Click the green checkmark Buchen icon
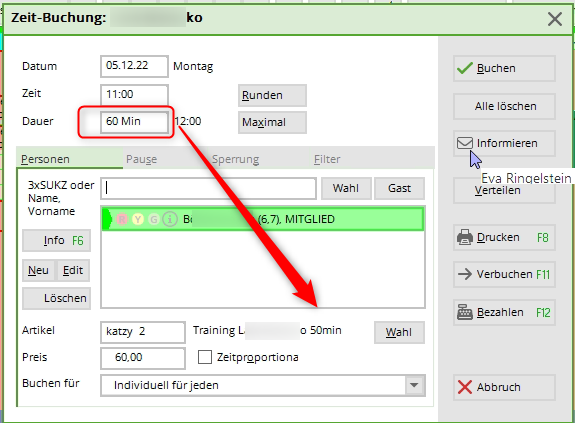Screen dimensions: 575x423 tap(465, 68)
